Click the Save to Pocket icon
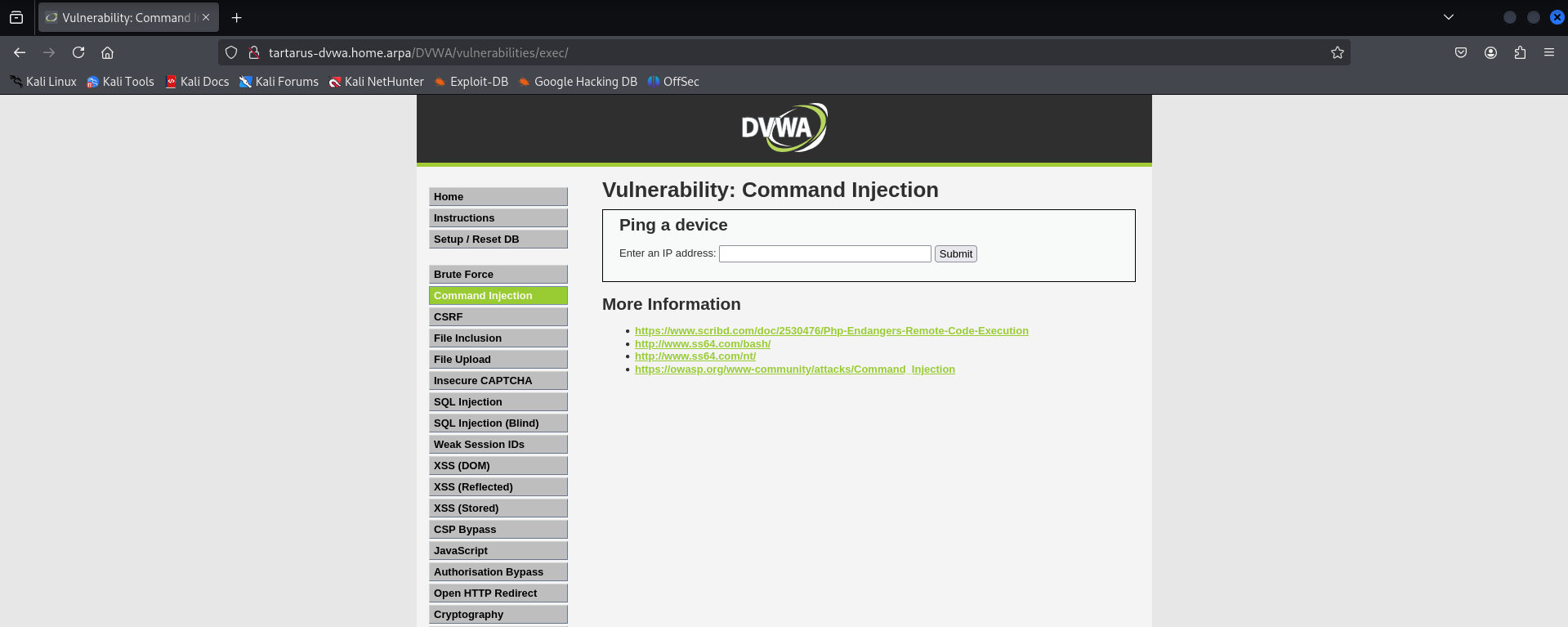This screenshot has height=627, width=1568. point(1460,52)
